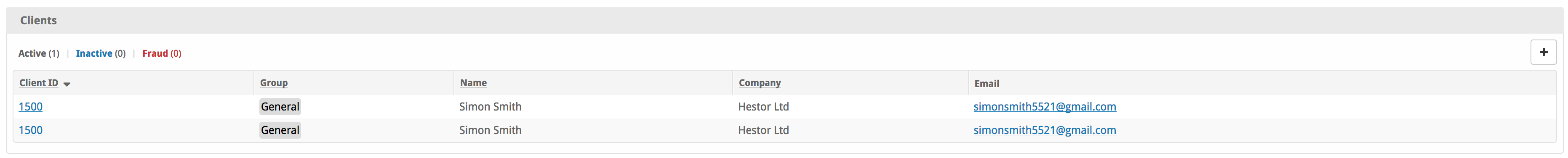Sort clients by Name column header
The width and height of the screenshot is (1568, 158).
coord(474,83)
